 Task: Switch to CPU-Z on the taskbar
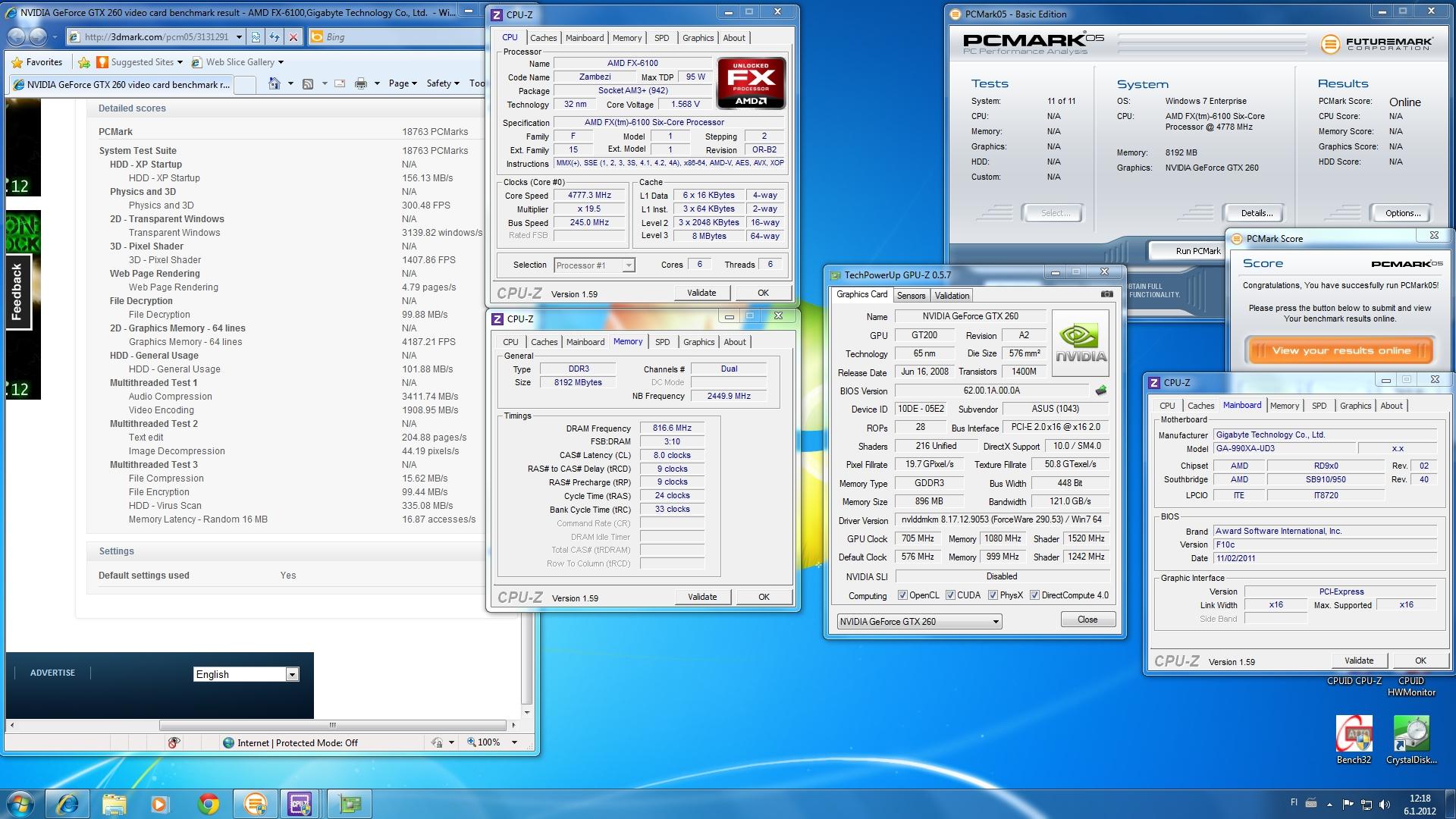300,804
